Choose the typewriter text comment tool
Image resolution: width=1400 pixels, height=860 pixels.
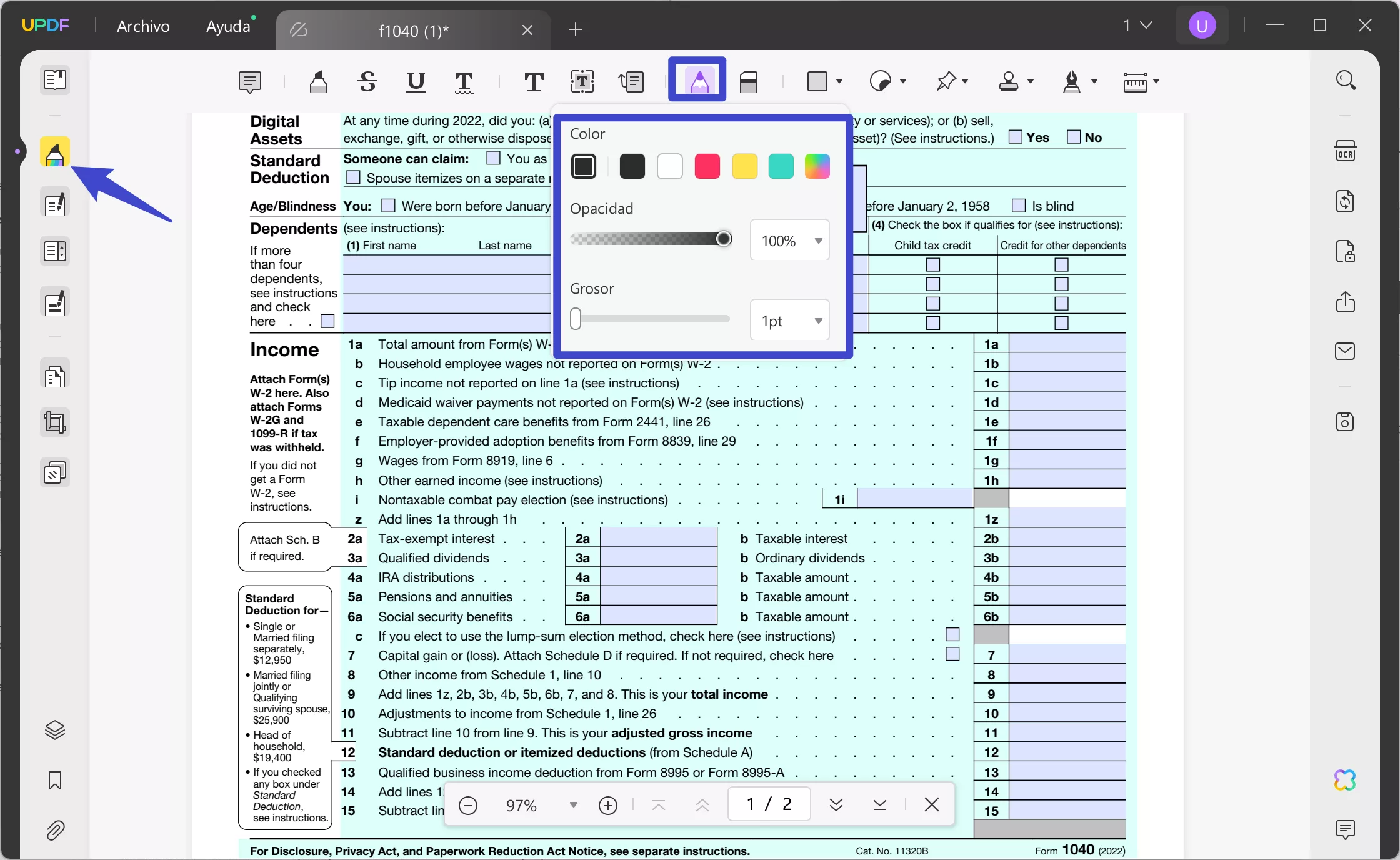pyautogui.click(x=534, y=81)
